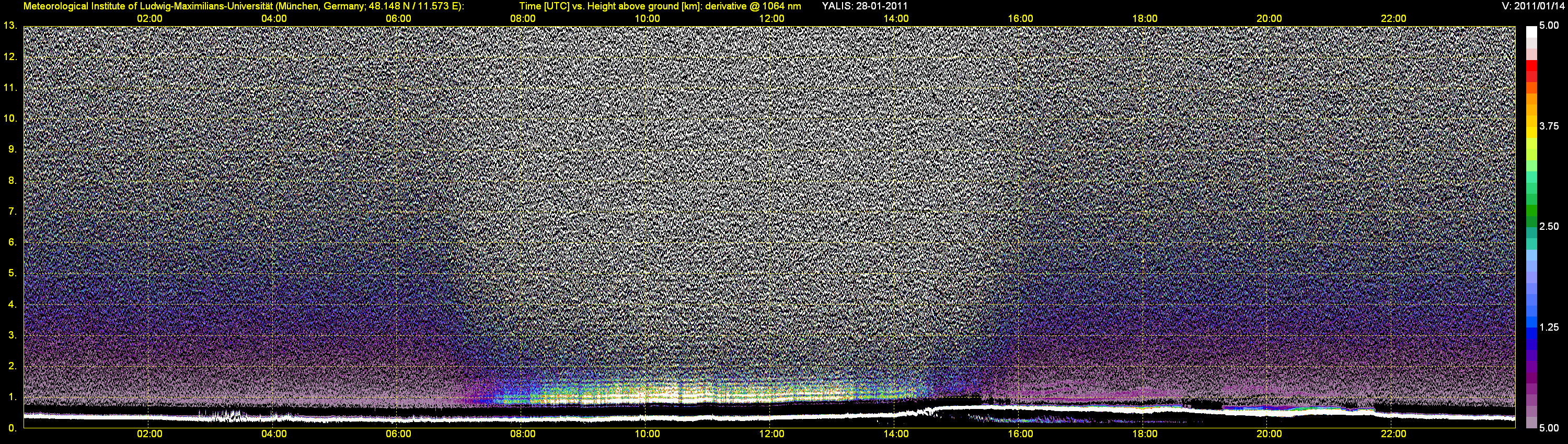The image size is (1568, 444).
Task: Click the "10." height axis label
Action: pyautogui.click(x=10, y=118)
